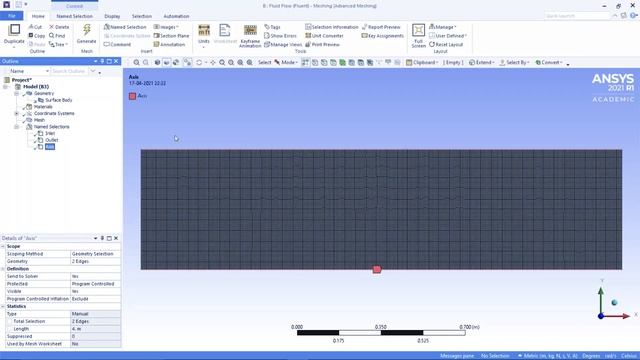Switch to the Display ribbon tab
The height and width of the screenshot is (360, 640).
(x=112, y=16)
